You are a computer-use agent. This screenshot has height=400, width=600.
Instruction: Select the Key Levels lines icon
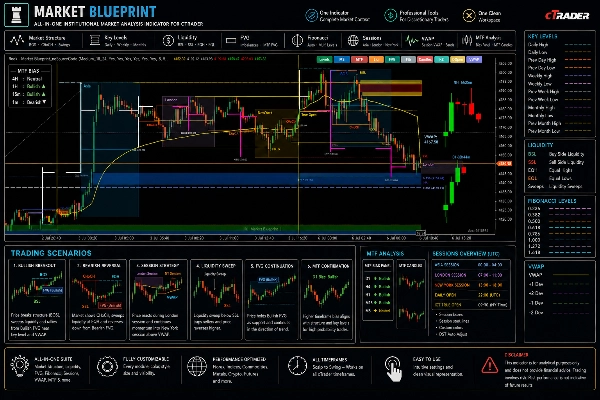95,40
